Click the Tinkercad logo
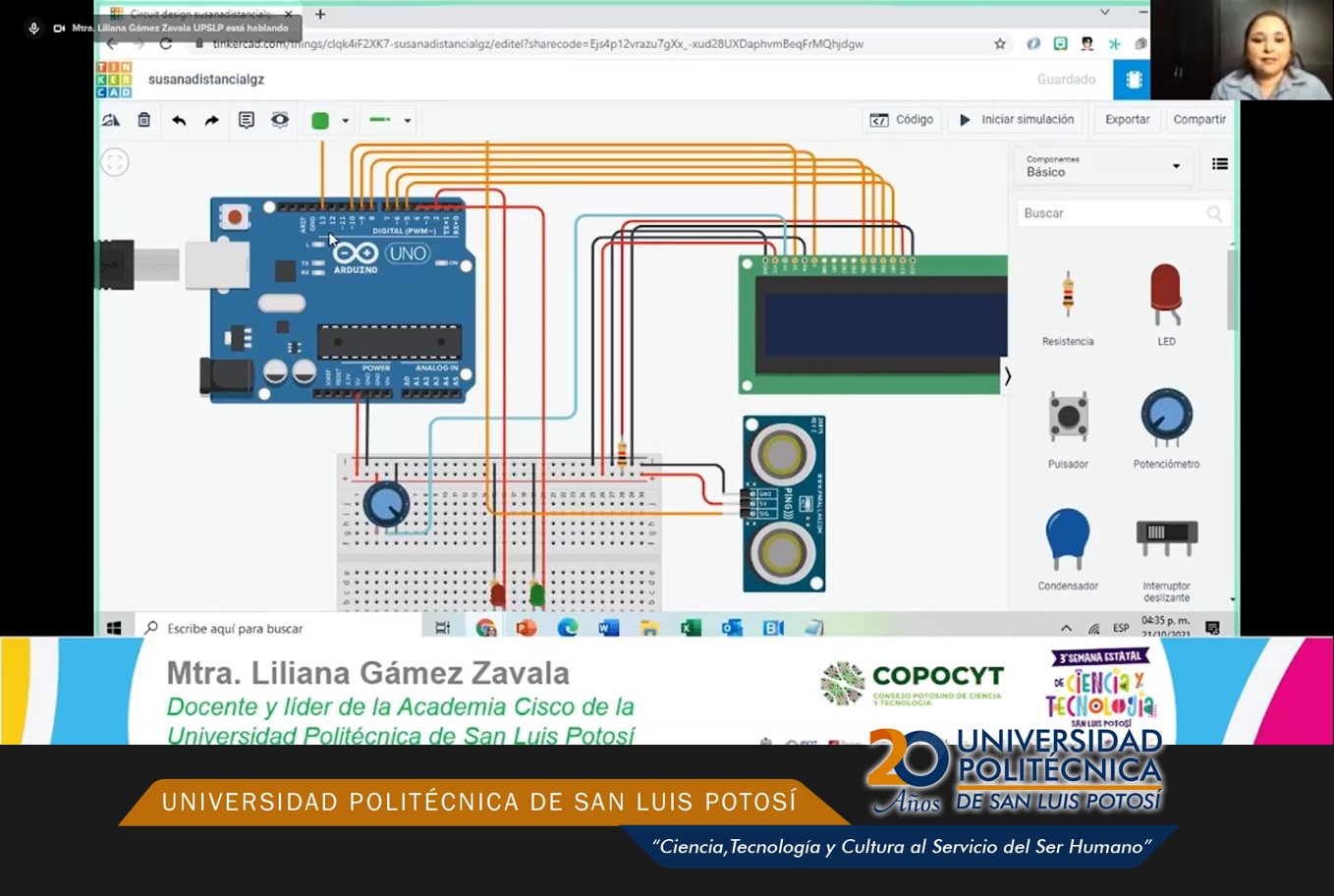Image resolution: width=1334 pixels, height=896 pixels. tap(114, 80)
